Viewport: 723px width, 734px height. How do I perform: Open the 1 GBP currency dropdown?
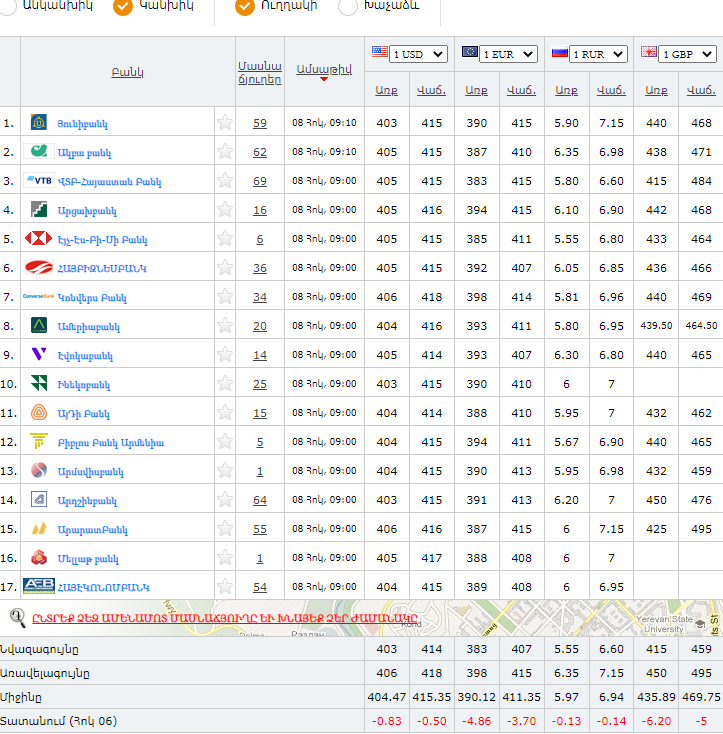pyautogui.click(x=687, y=54)
